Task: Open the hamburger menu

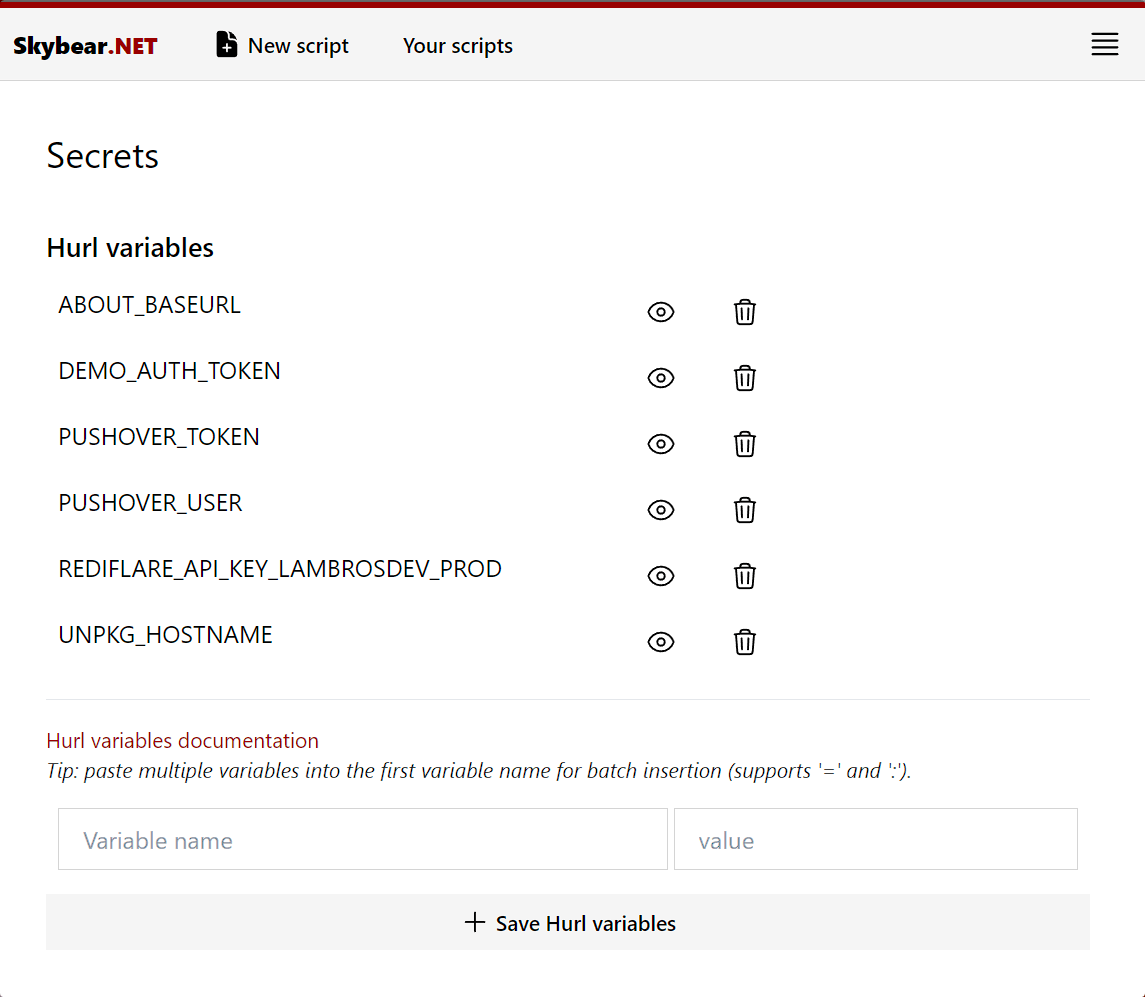Action: [1104, 45]
